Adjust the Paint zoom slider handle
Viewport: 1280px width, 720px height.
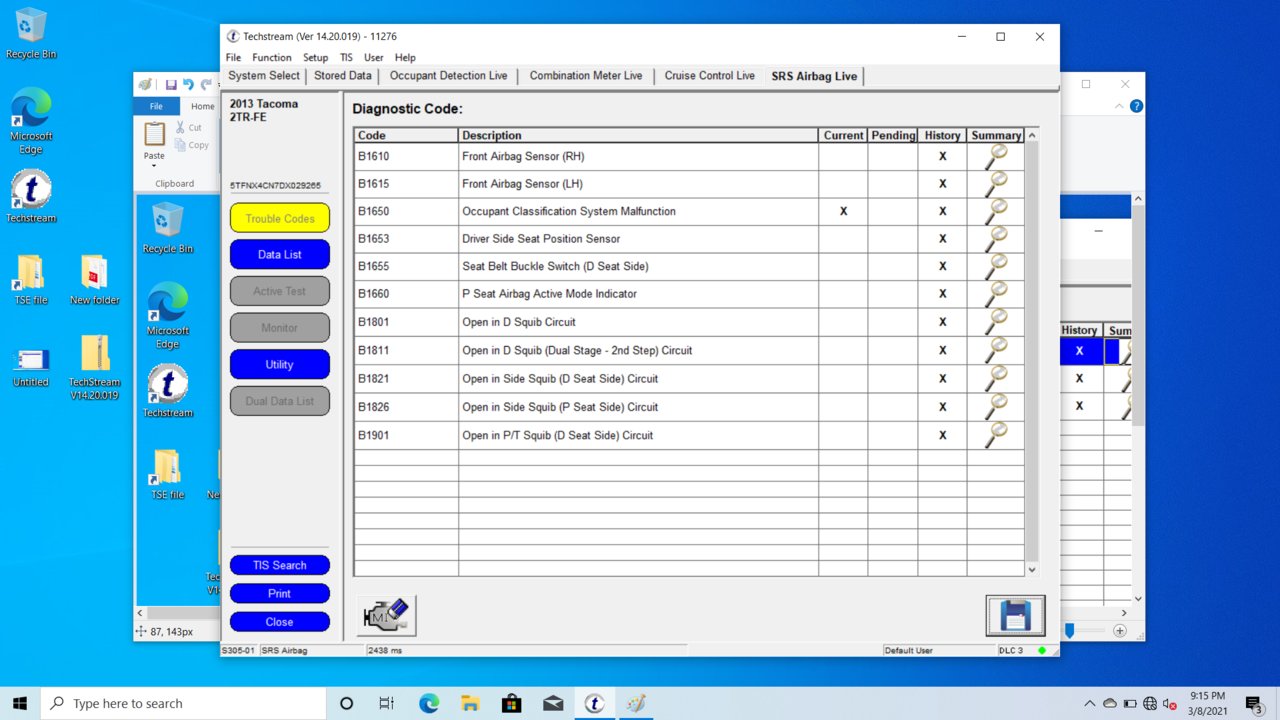pos(1069,631)
